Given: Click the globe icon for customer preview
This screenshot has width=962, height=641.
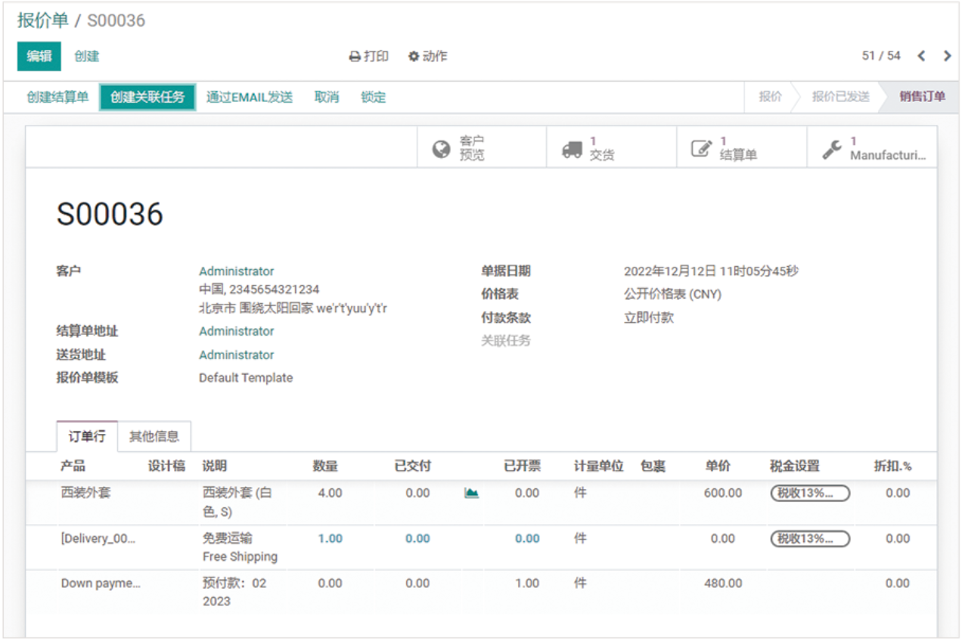Looking at the screenshot, I should (441, 149).
